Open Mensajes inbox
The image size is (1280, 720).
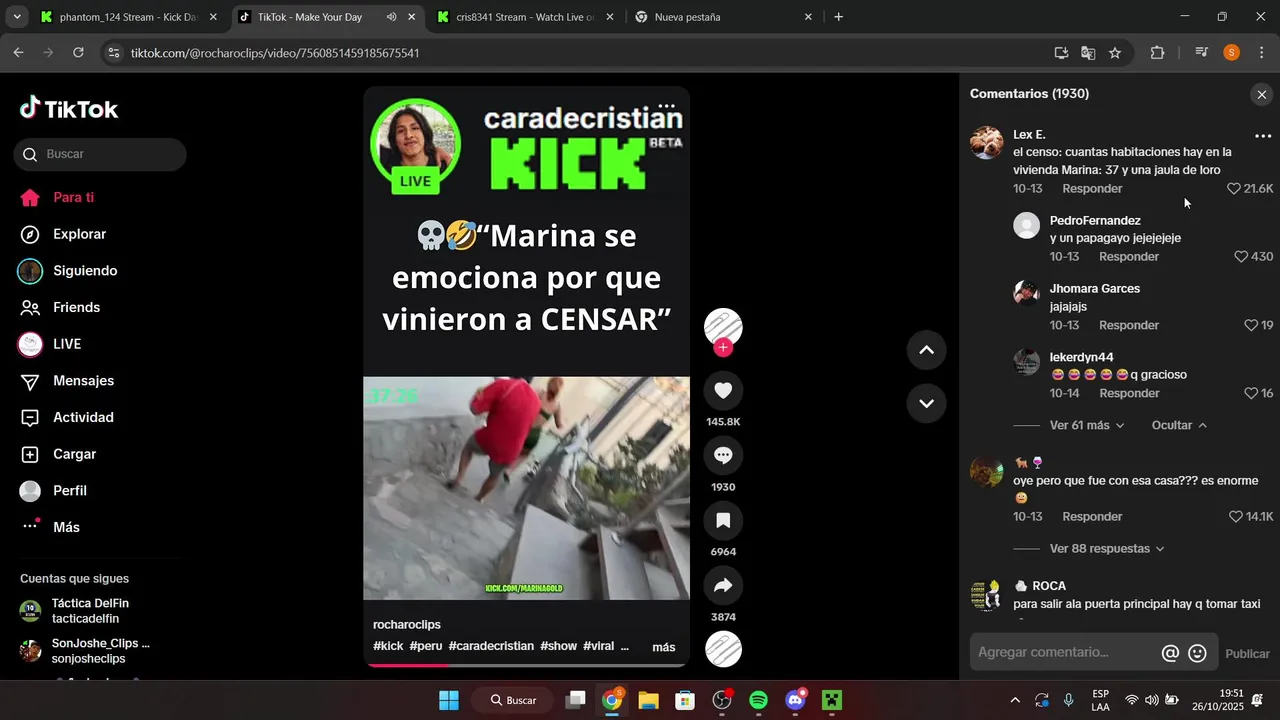point(83,381)
